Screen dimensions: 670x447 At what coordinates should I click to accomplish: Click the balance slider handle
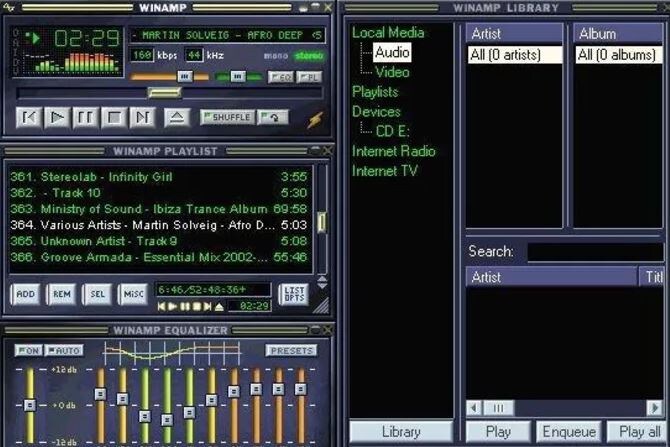tap(238, 76)
